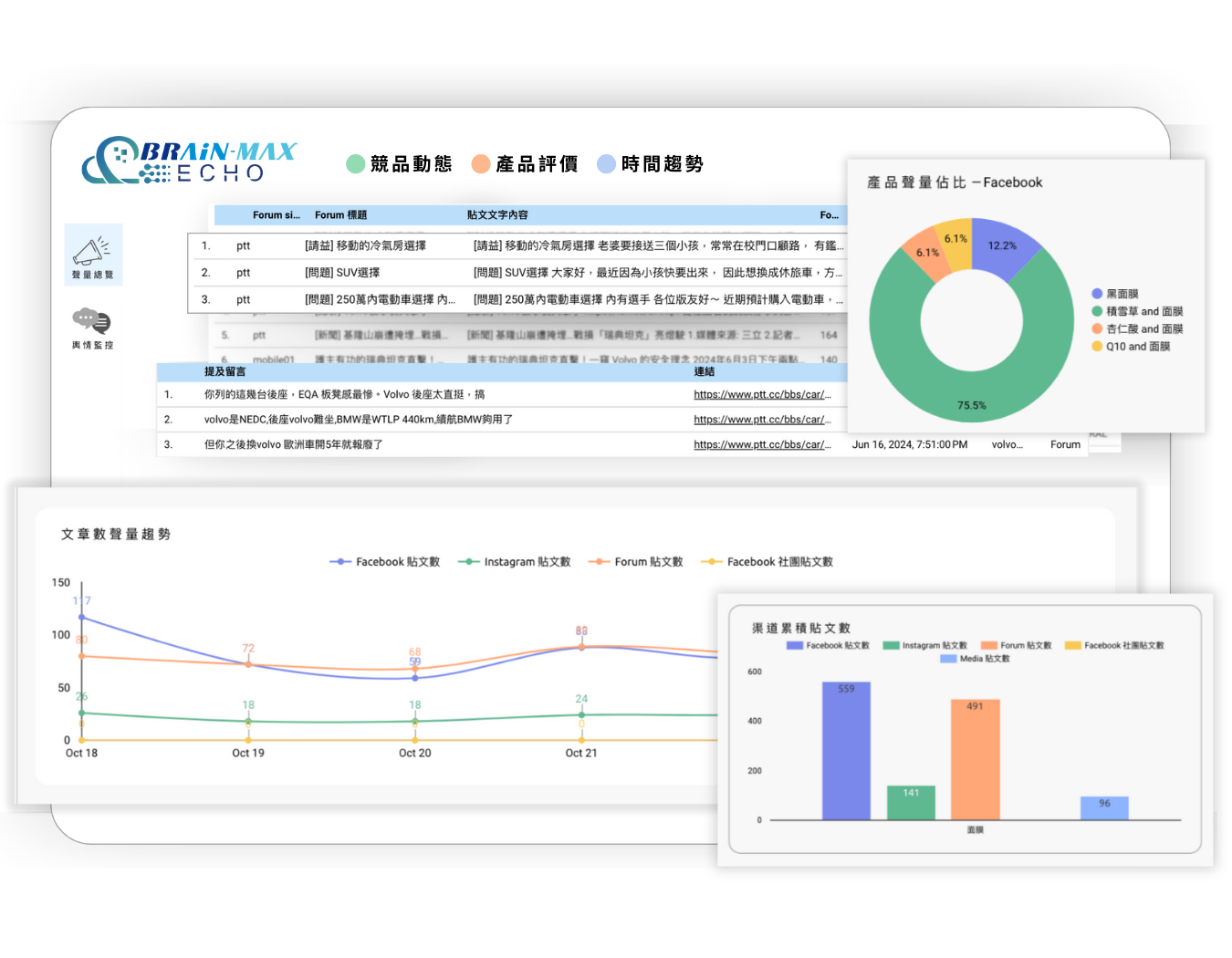Sort by 貼文文字內容 column header
Viewport: 1232px width, 958px height.
pyautogui.click(x=497, y=215)
